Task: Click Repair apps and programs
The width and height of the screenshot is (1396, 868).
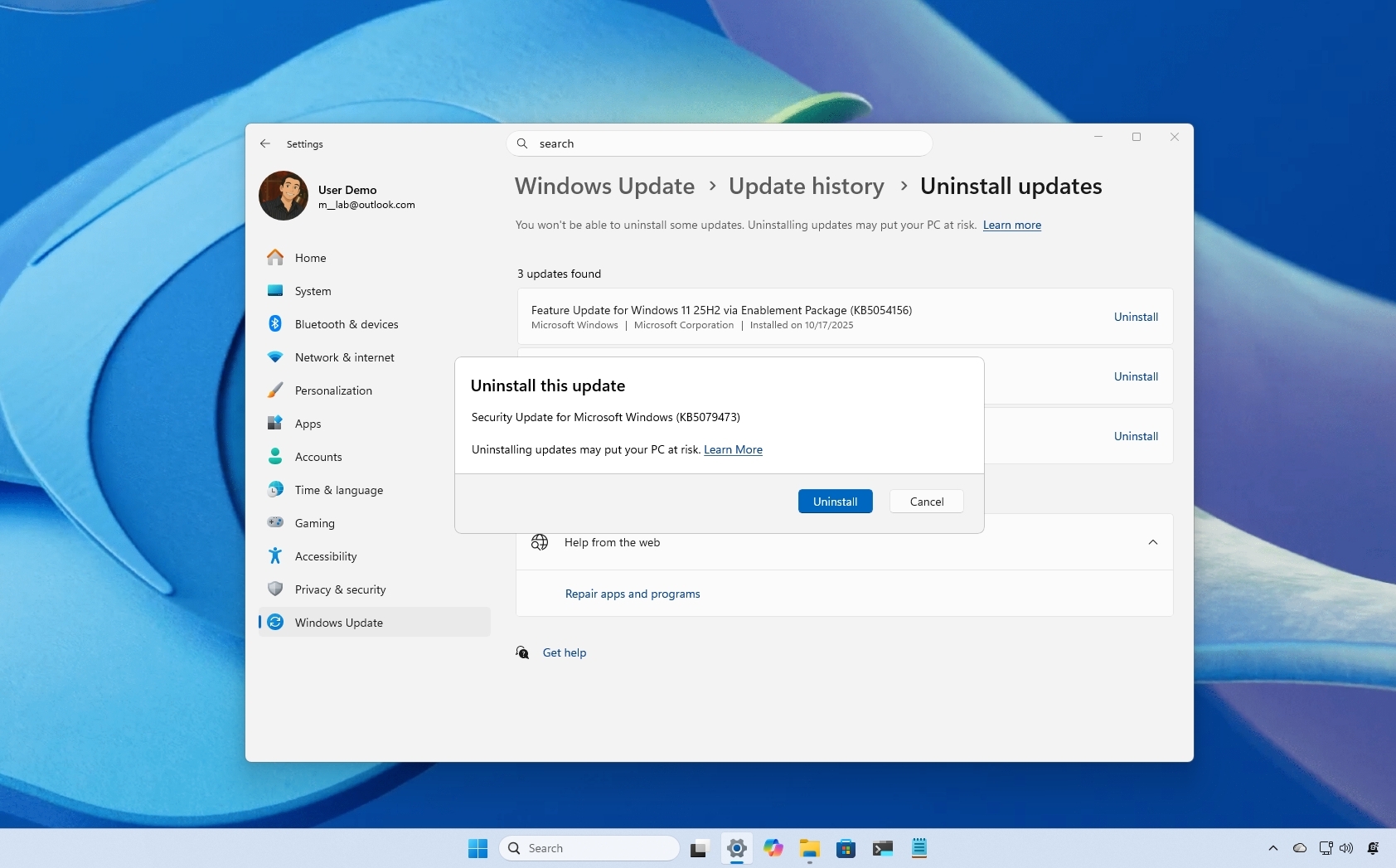Action: (x=632, y=594)
